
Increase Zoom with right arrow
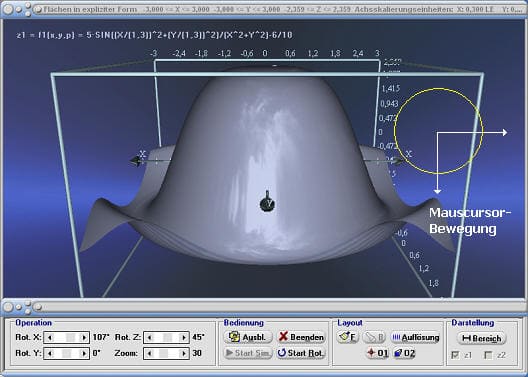coord(184,353)
